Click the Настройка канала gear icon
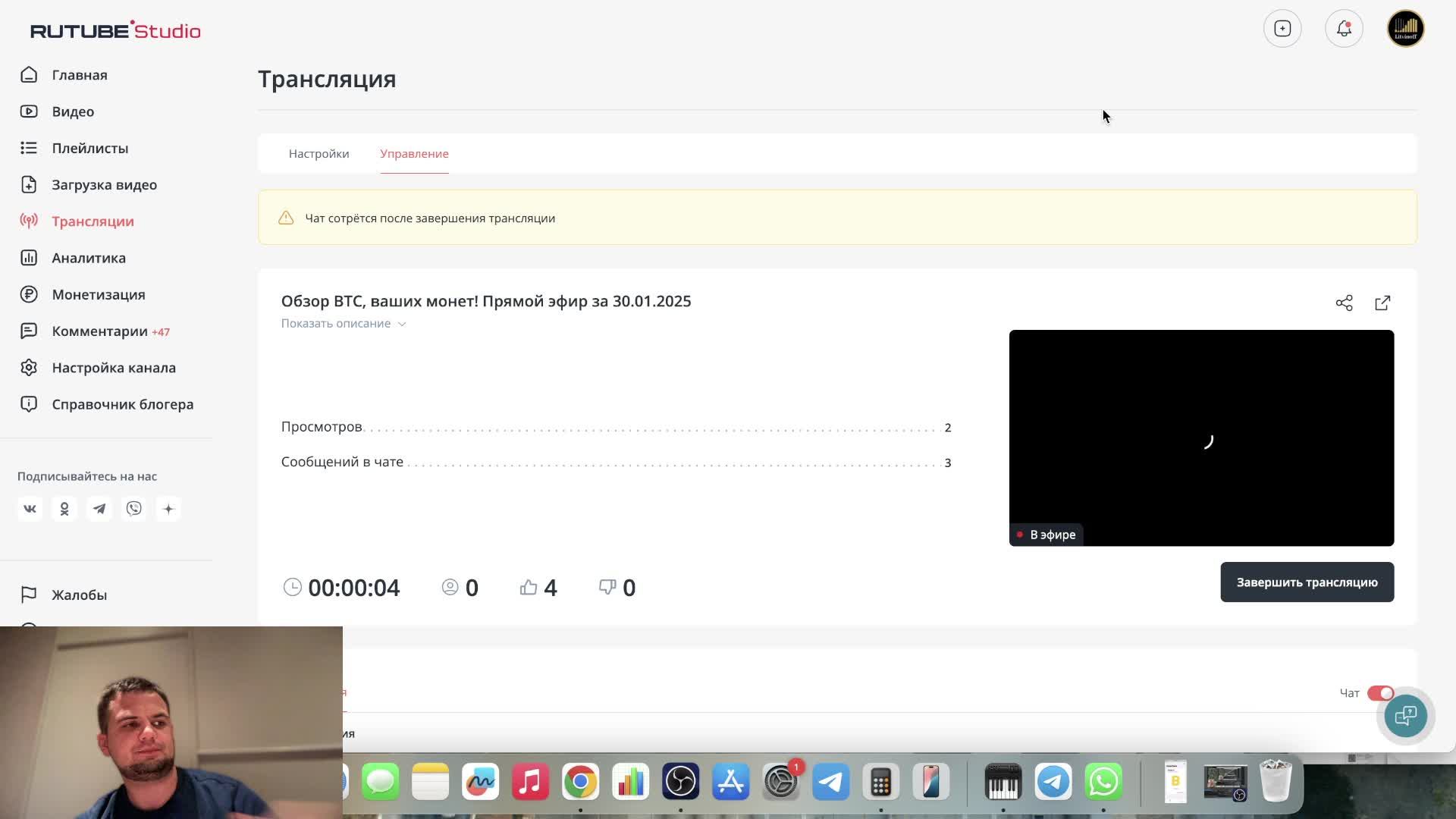Viewport: 1456px width, 819px height. click(29, 368)
